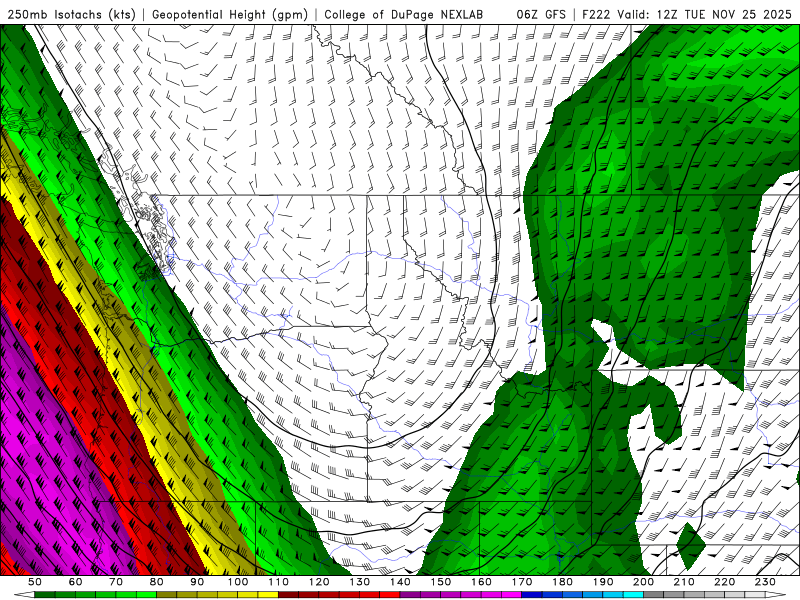
Task: Click the '250mb Isotachs (kts)' title text
Action: (71, 15)
